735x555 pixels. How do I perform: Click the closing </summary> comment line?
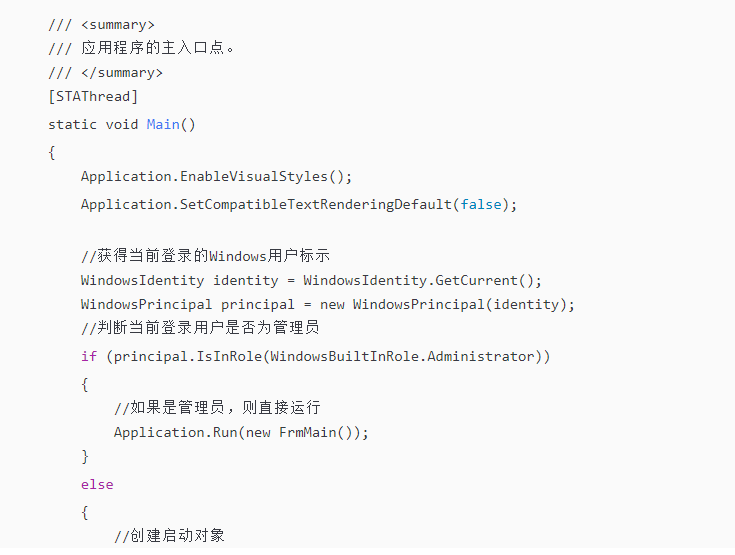[x=105, y=73]
